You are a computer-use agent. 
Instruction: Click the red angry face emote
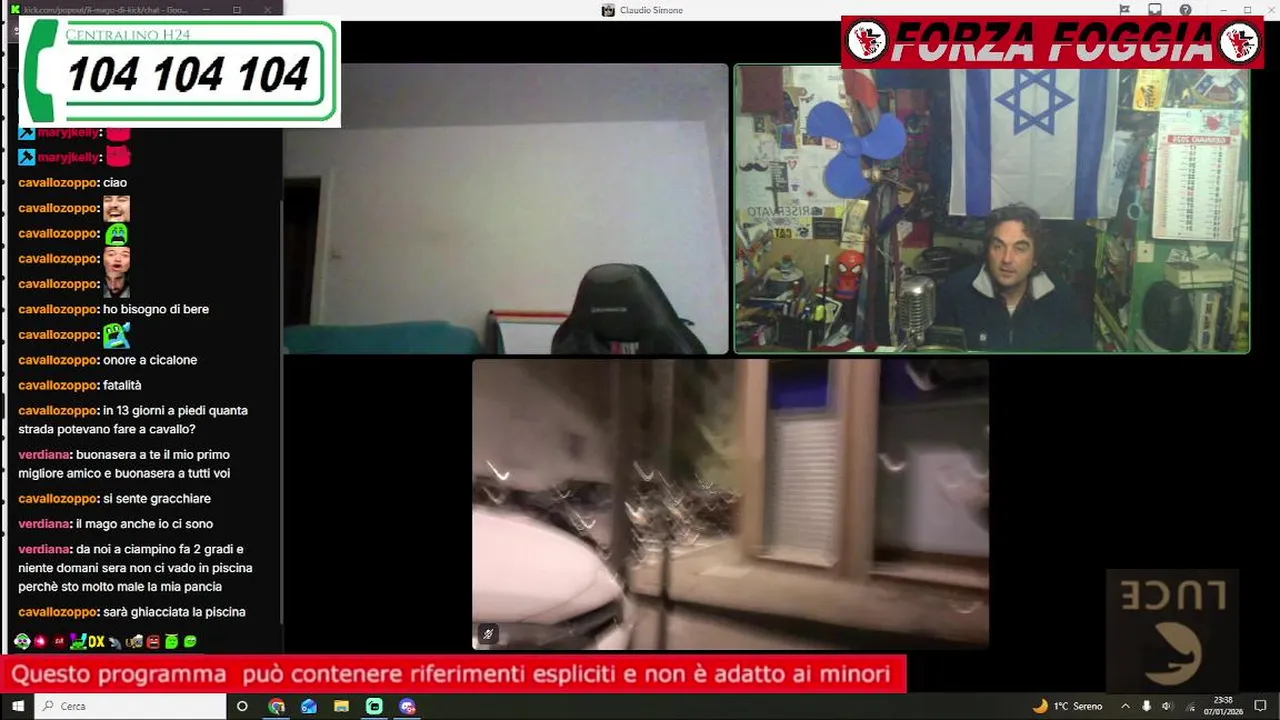coord(153,641)
